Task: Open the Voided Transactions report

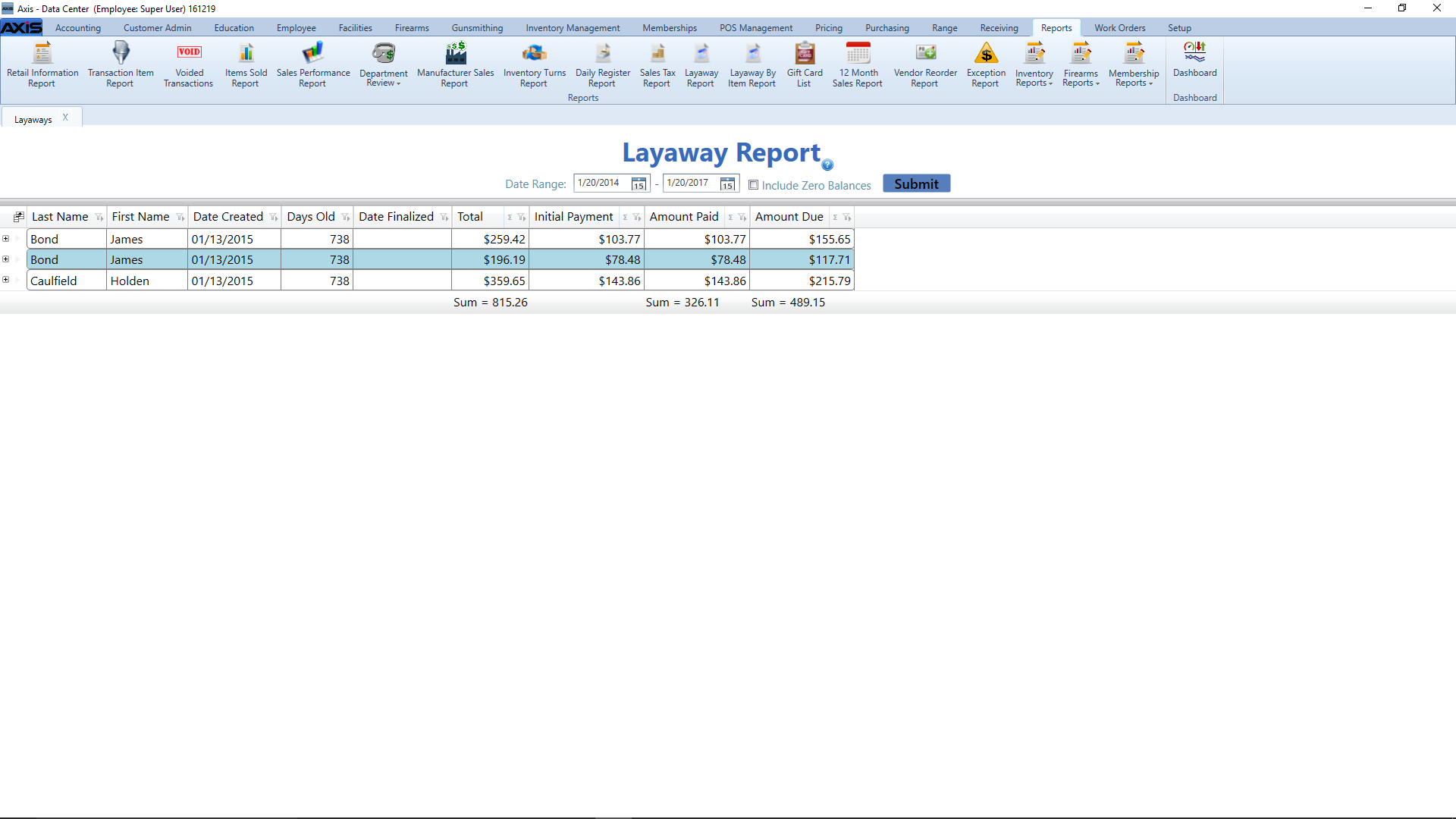Action: [189, 65]
